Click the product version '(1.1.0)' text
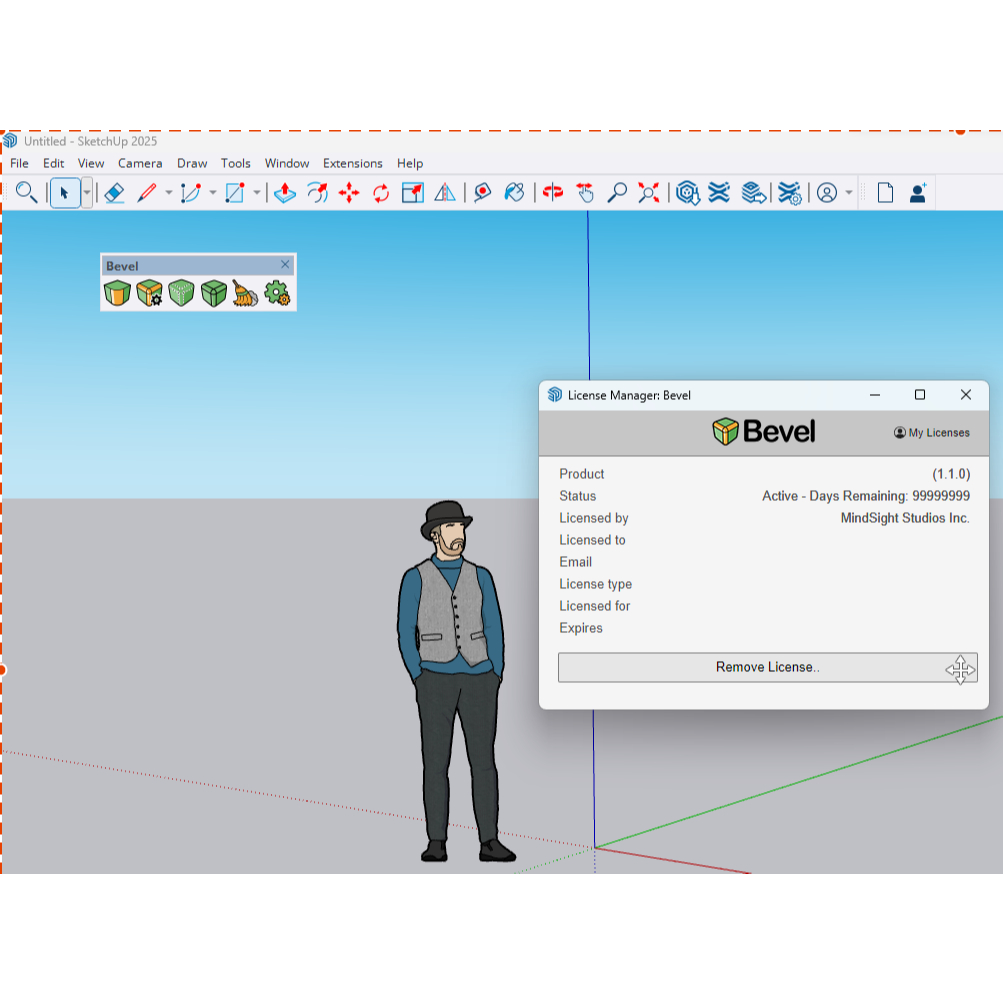The height and width of the screenshot is (1003, 1003). pos(951,474)
